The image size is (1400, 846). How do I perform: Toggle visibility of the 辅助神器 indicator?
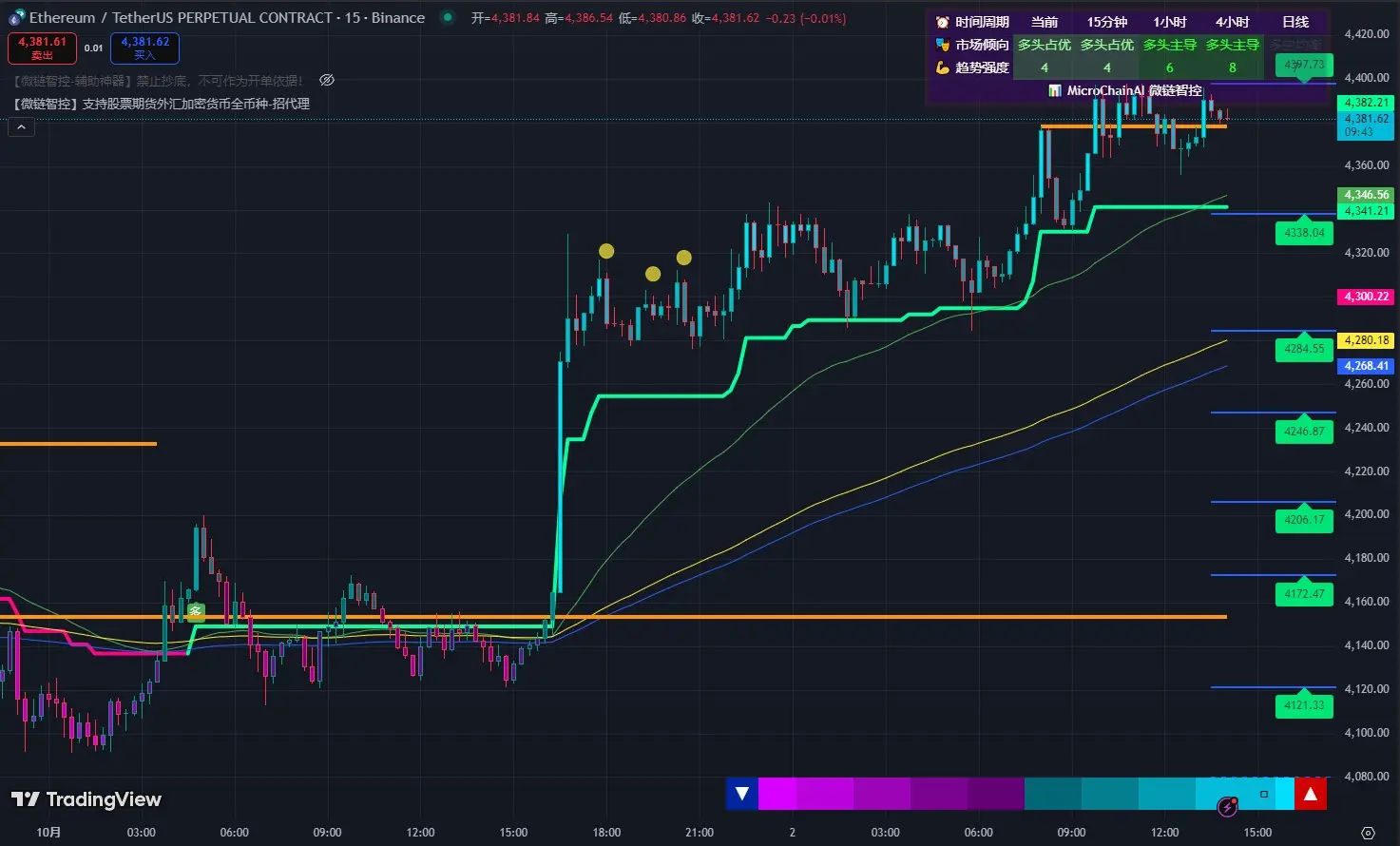coord(327,81)
